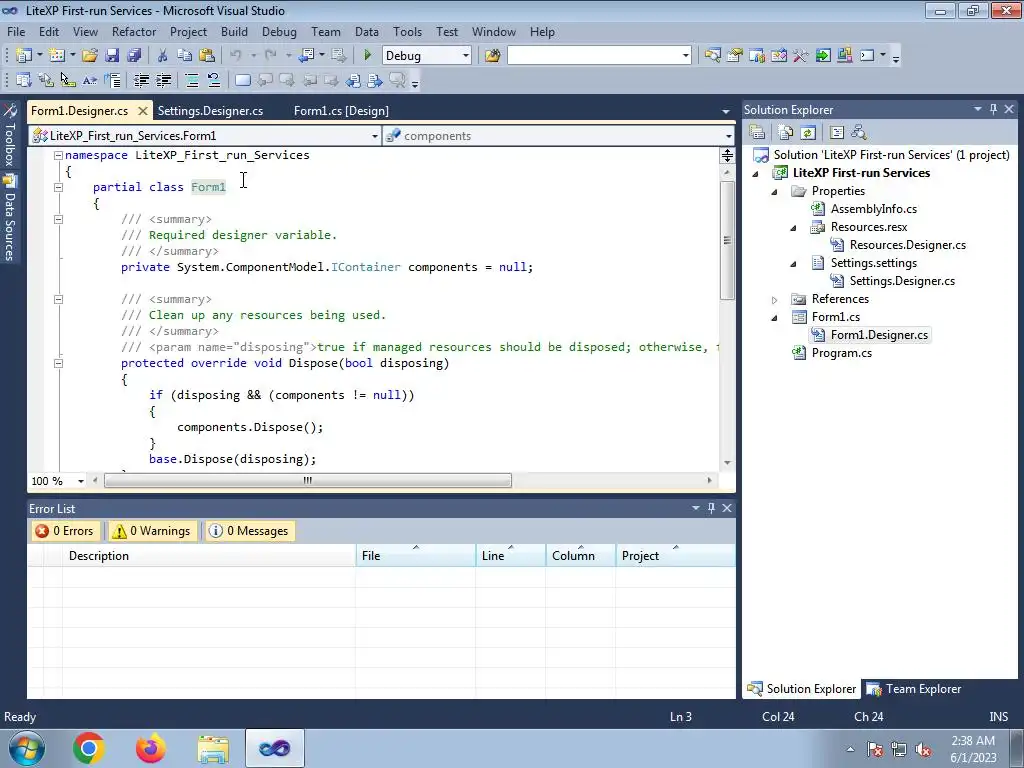Toggle the 0 Messages filter button
The height and width of the screenshot is (768, 1024).
click(249, 531)
